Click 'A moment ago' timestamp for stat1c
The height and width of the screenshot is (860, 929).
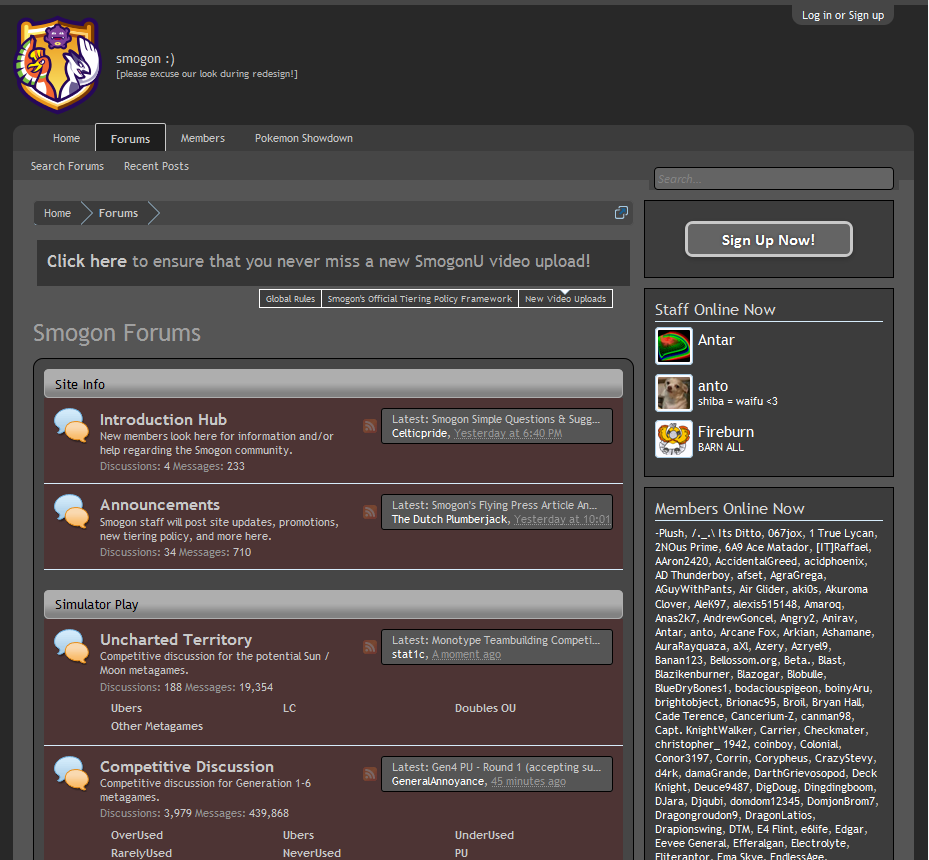click(466, 654)
